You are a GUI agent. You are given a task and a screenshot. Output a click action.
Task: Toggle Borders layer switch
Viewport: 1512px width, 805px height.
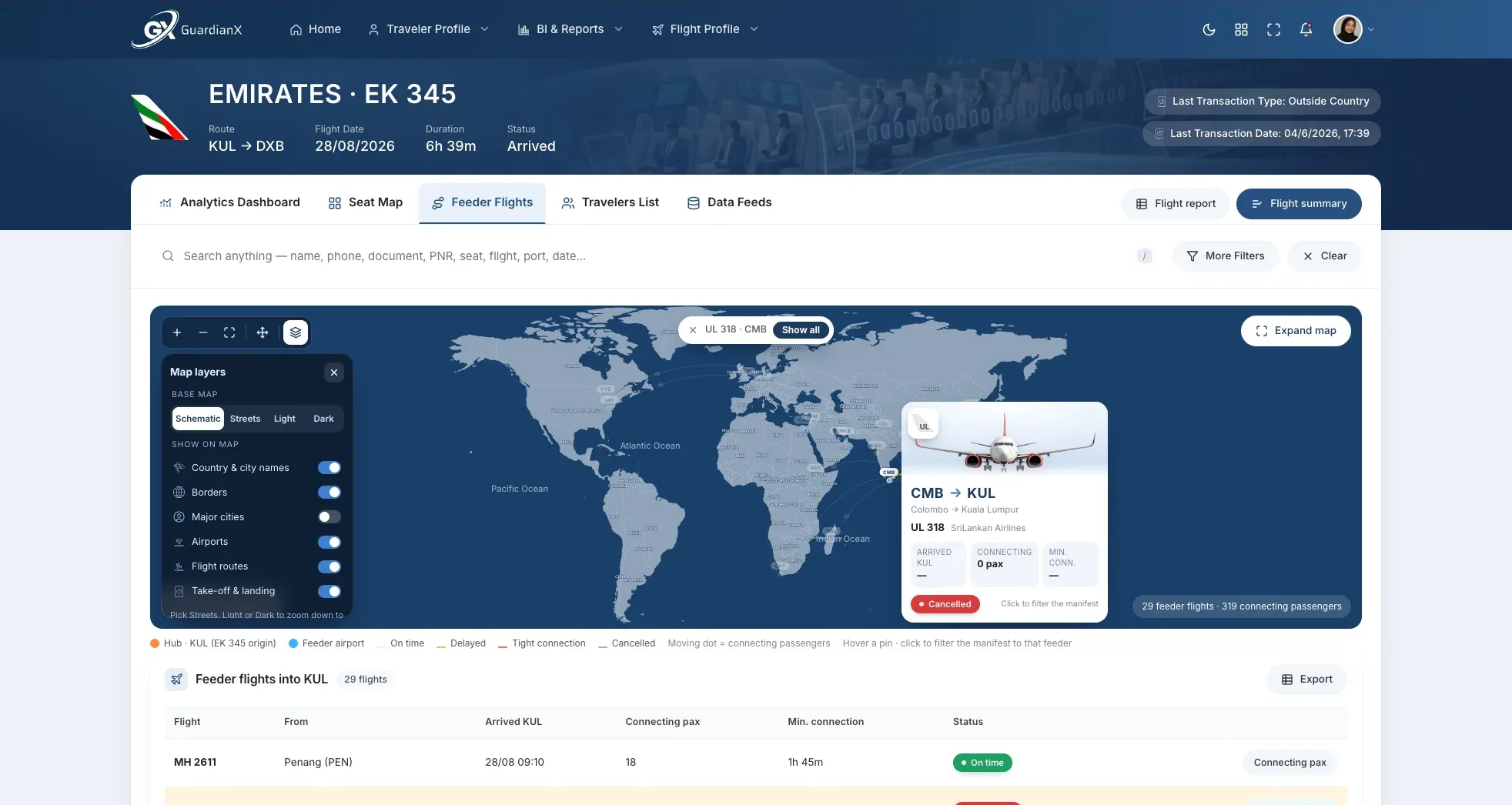pos(329,493)
